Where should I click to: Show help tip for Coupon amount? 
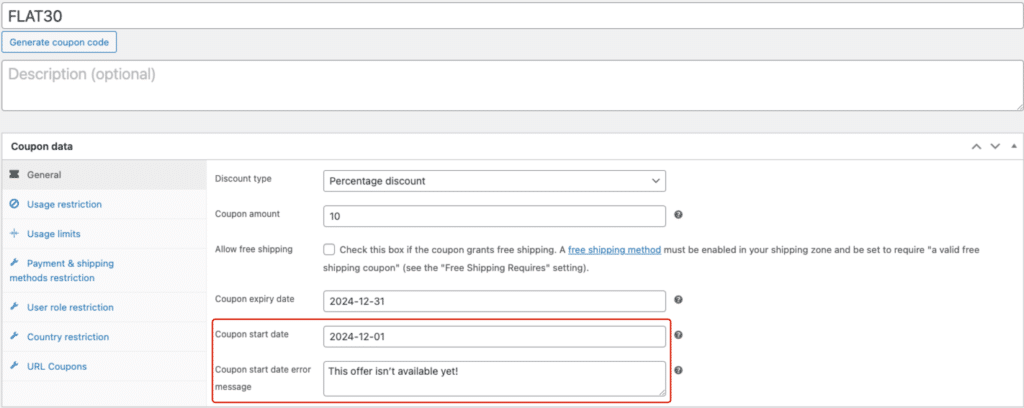679,214
